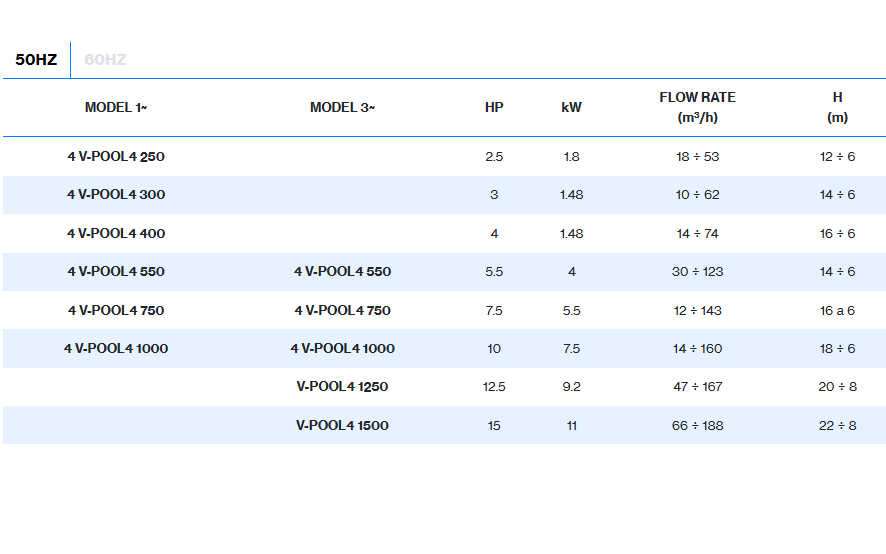Image resolution: width=886 pixels, height=554 pixels.
Task: Click 4 V-POOL4 750 in MODEL 3~ column
Action: (342, 311)
